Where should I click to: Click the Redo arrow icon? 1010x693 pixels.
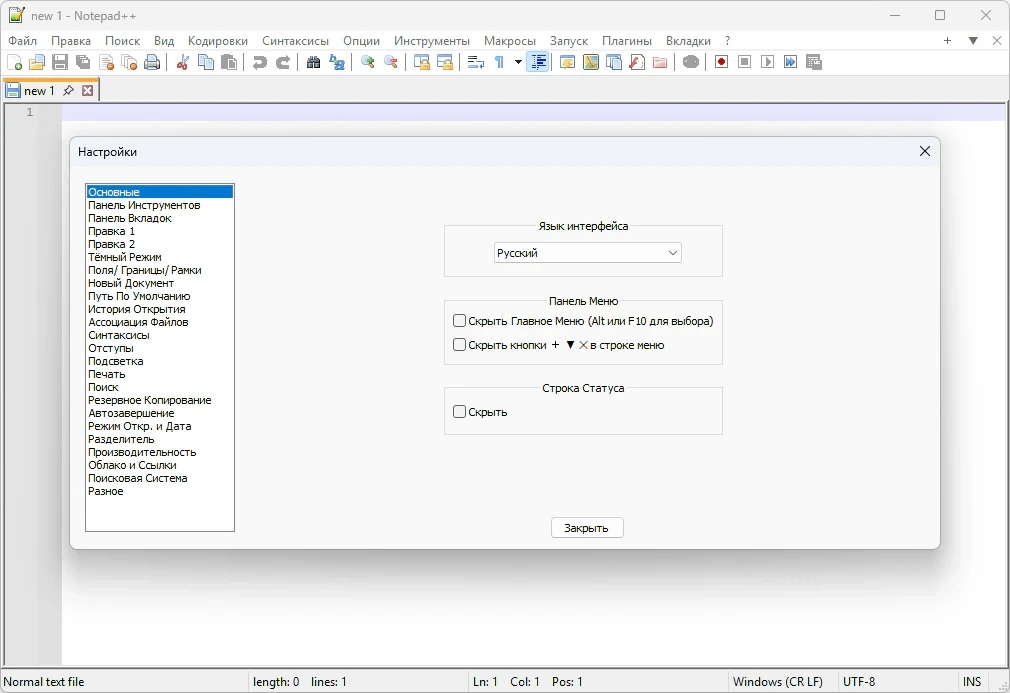tap(283, 62)
